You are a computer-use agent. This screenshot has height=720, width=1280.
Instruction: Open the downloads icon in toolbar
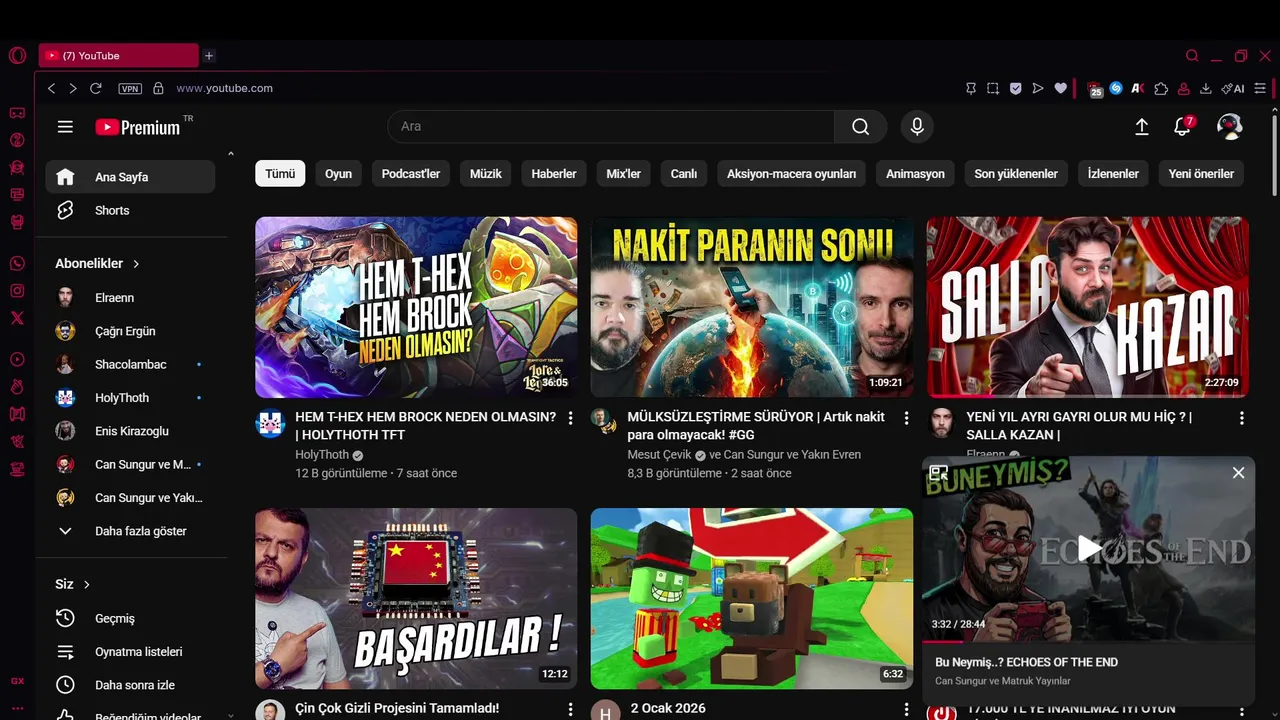coord(1206,88)
